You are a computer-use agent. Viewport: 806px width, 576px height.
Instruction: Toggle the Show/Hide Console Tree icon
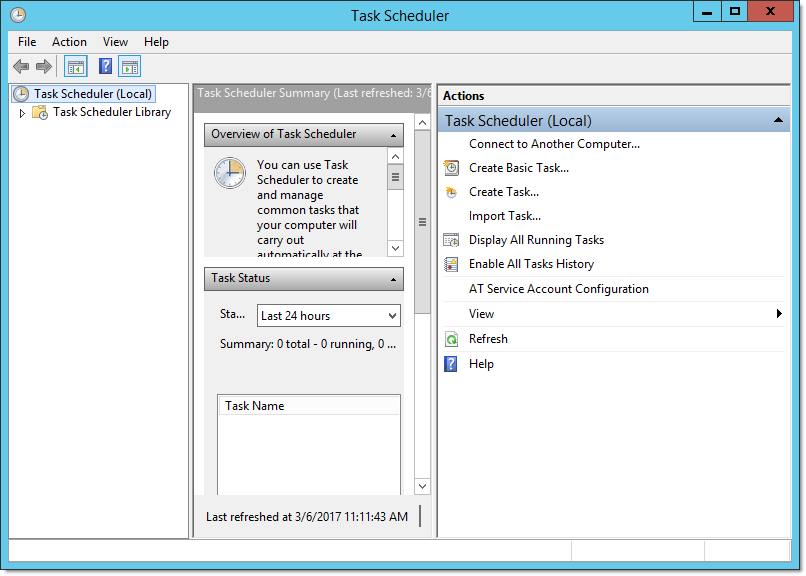click(75, 67)
